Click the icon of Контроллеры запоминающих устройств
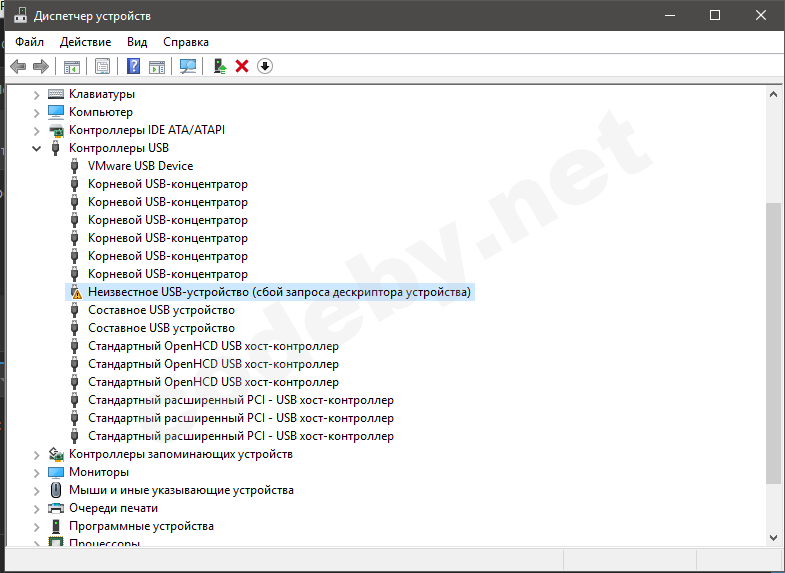Image resolution: width=785 pixels, height=573 pixels. pos(56,454)
